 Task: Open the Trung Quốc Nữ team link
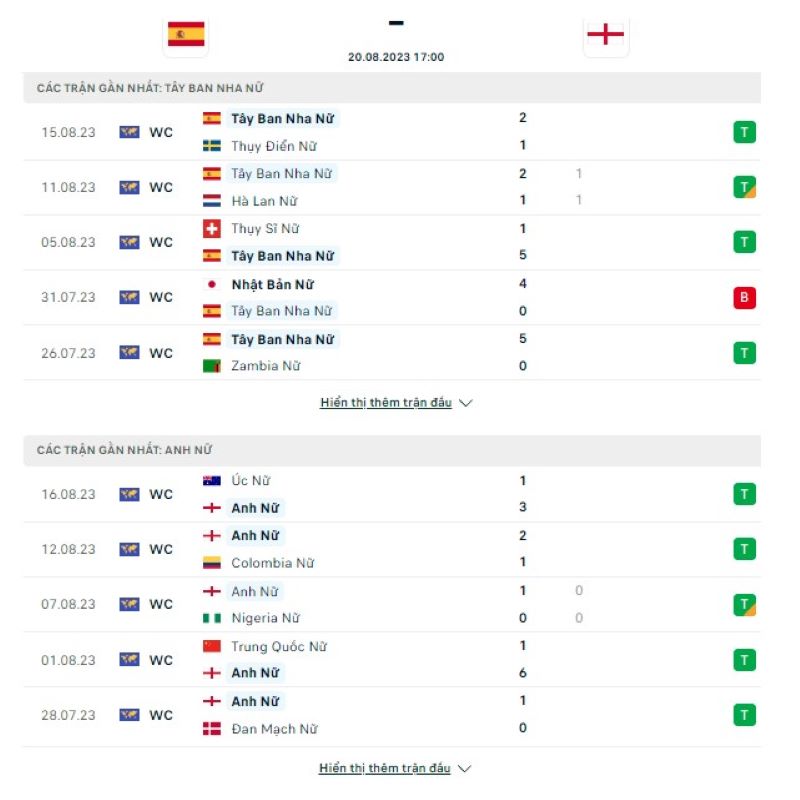tap(279, 646)
